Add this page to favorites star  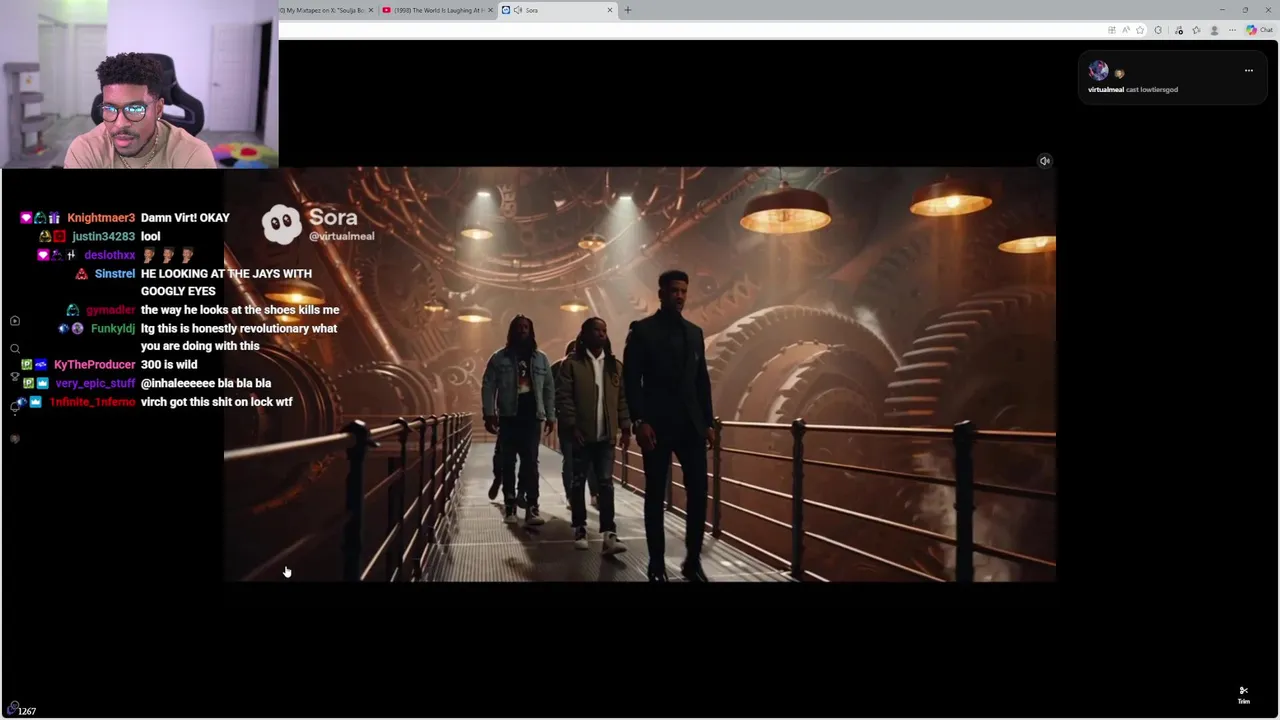(x=1140, y=30)
